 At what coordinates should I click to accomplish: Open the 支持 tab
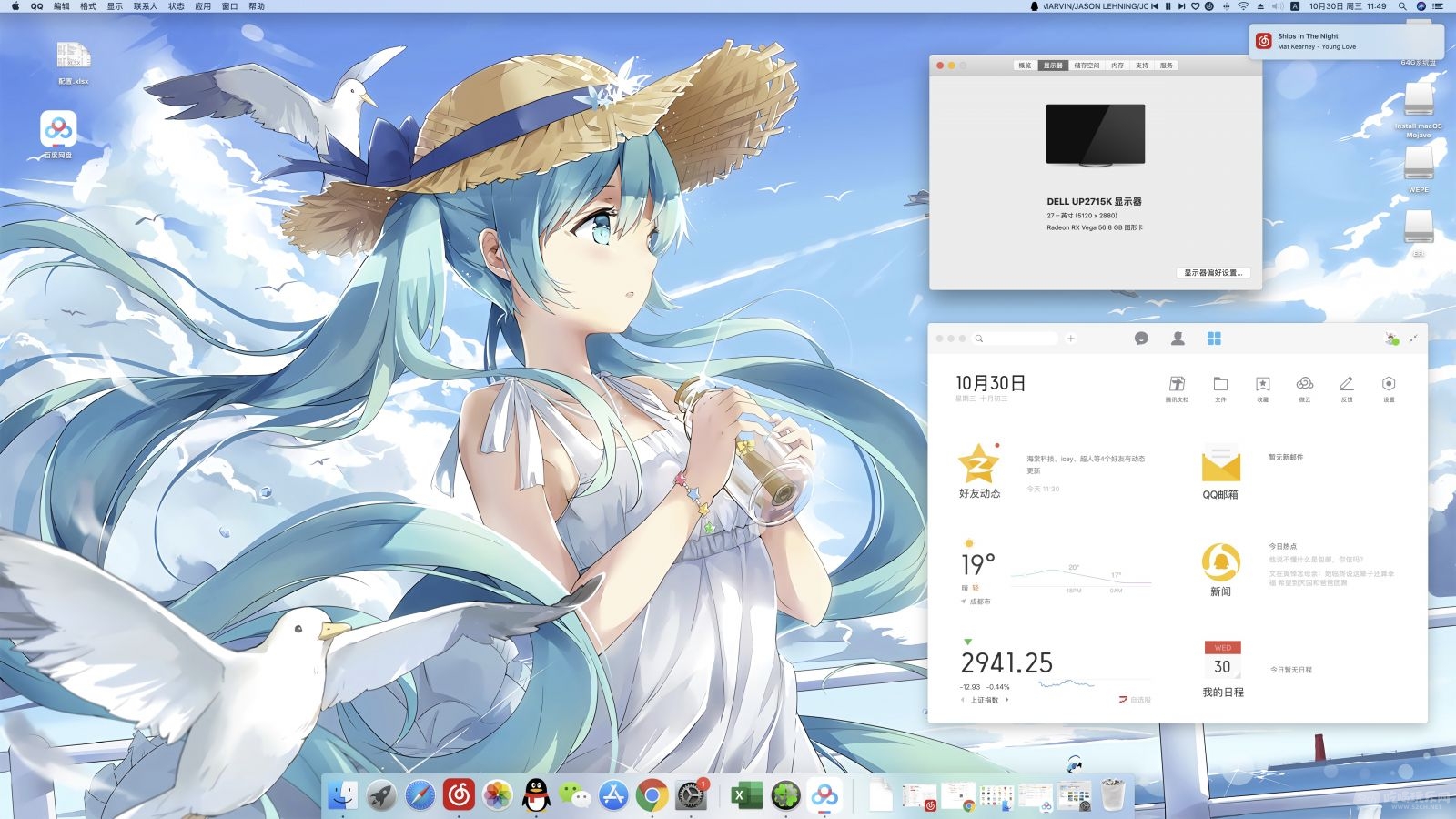tap(1142, 66)
